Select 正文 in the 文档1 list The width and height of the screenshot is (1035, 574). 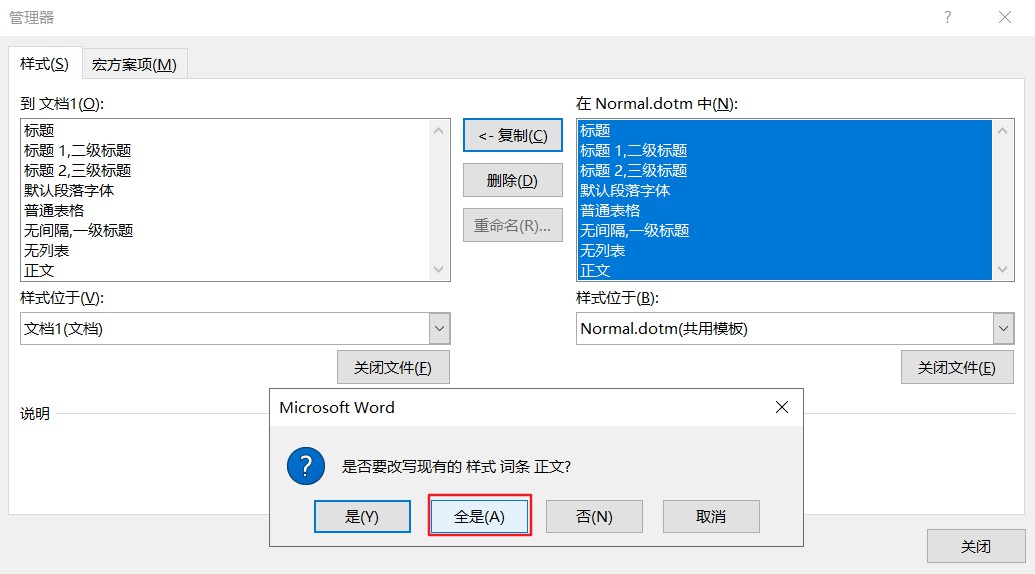click(225, 271)
